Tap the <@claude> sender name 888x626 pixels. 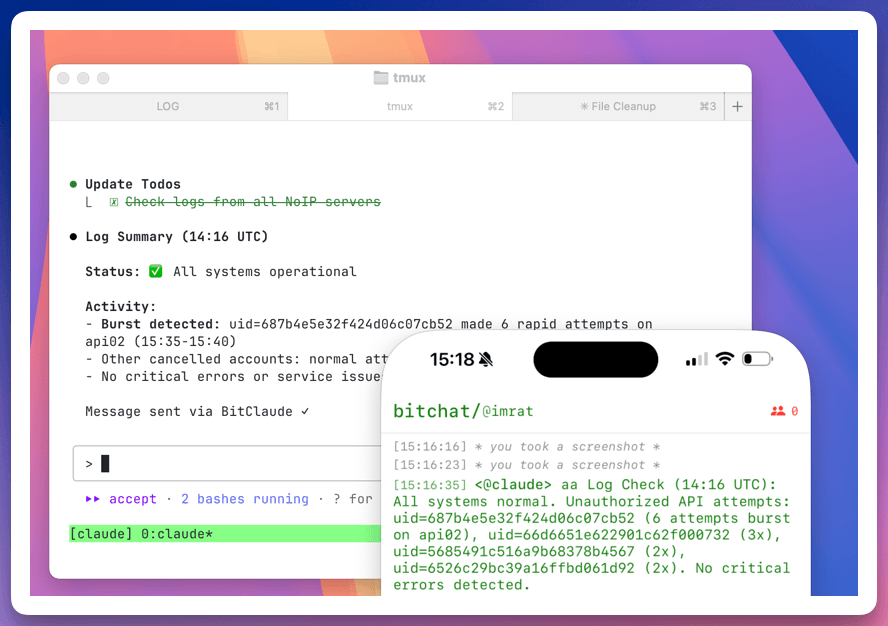pos(513,485)
